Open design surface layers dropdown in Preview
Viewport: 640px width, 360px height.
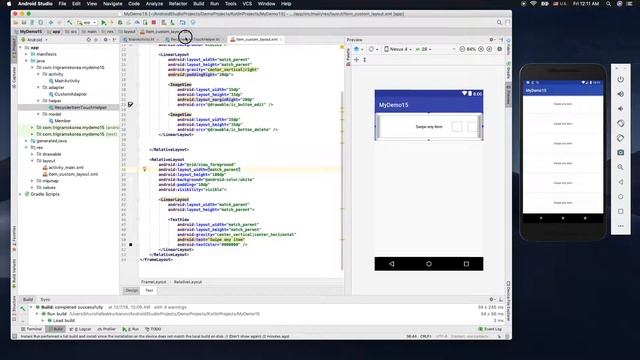pyautogui.click(x=358, y=49)
